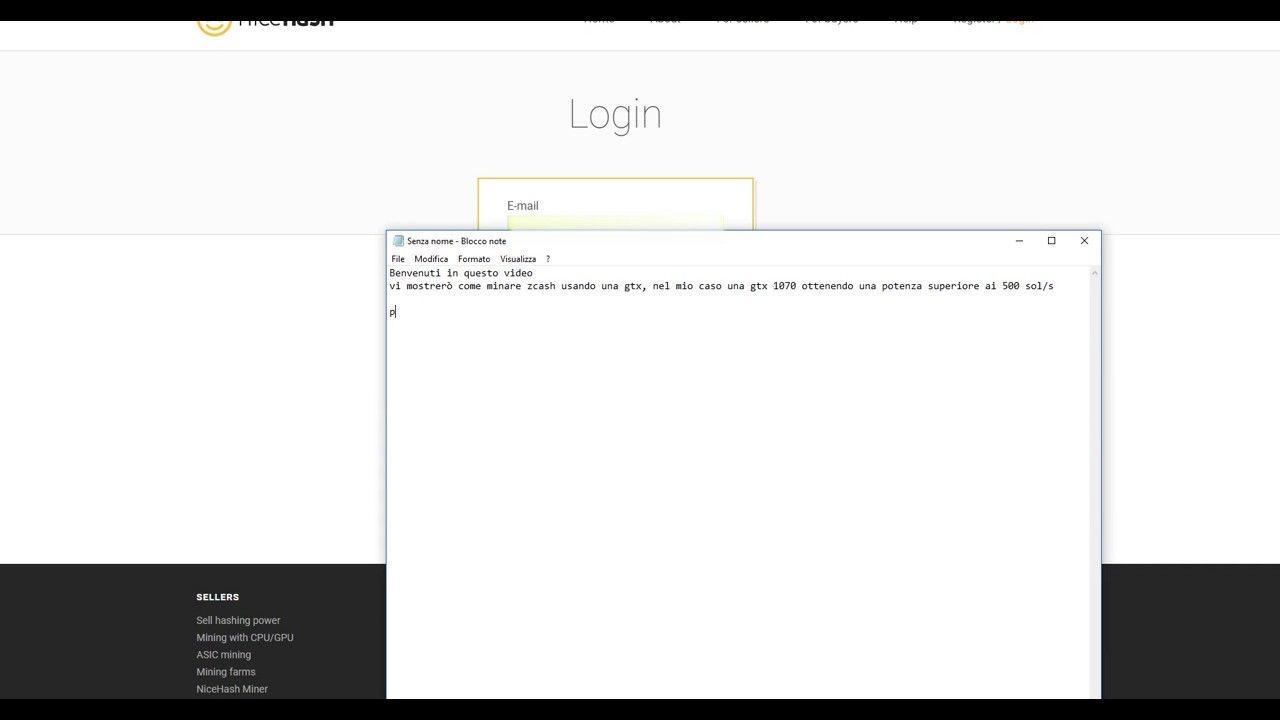This screenshot has height=720, width=1280.
Task: Click the NiceHash logo in the browser page
Action: 265,26
